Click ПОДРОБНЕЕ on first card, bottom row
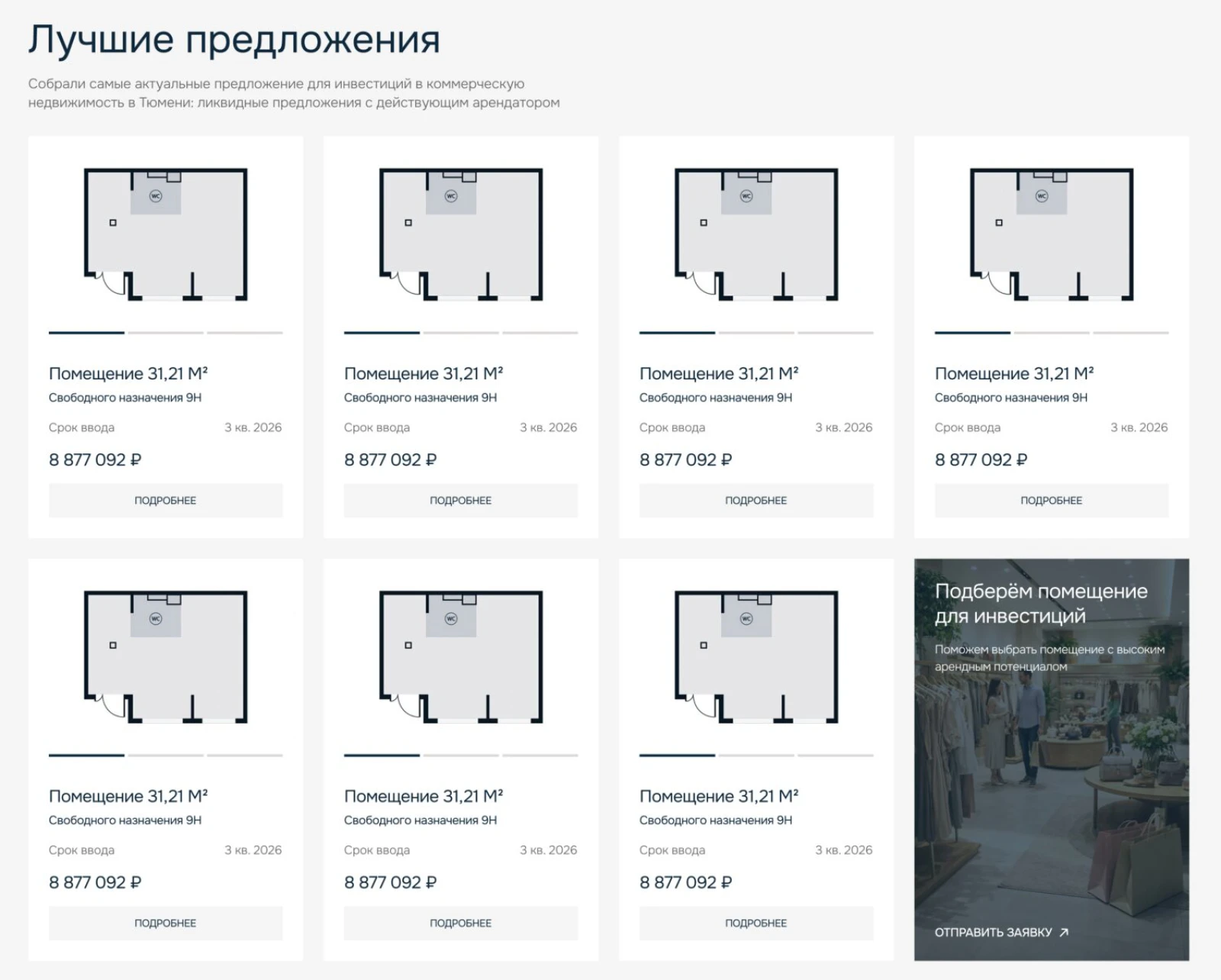Viewport: 1221px width, 980px height. 166,924
